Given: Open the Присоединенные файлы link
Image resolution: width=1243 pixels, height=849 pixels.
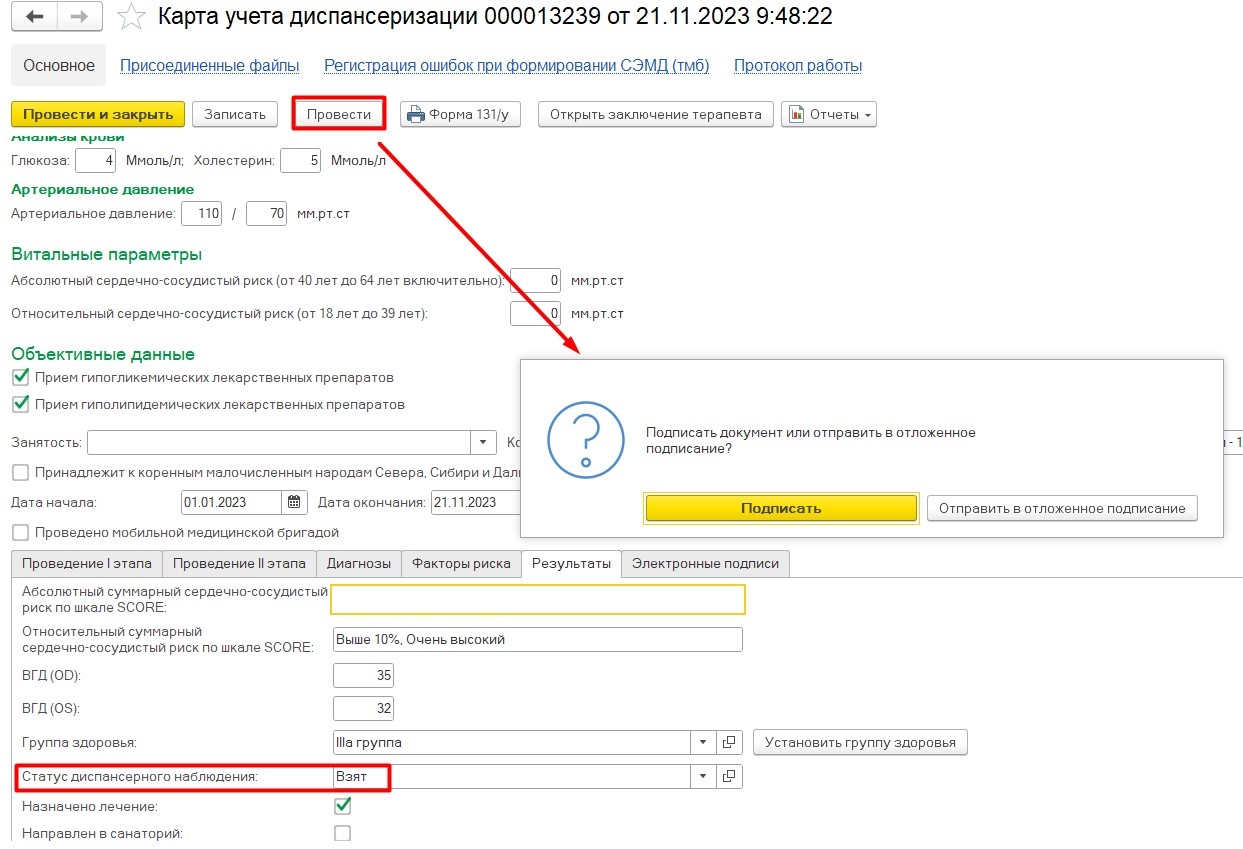Looking at the screenshot, I should click(x=209, y=66).
